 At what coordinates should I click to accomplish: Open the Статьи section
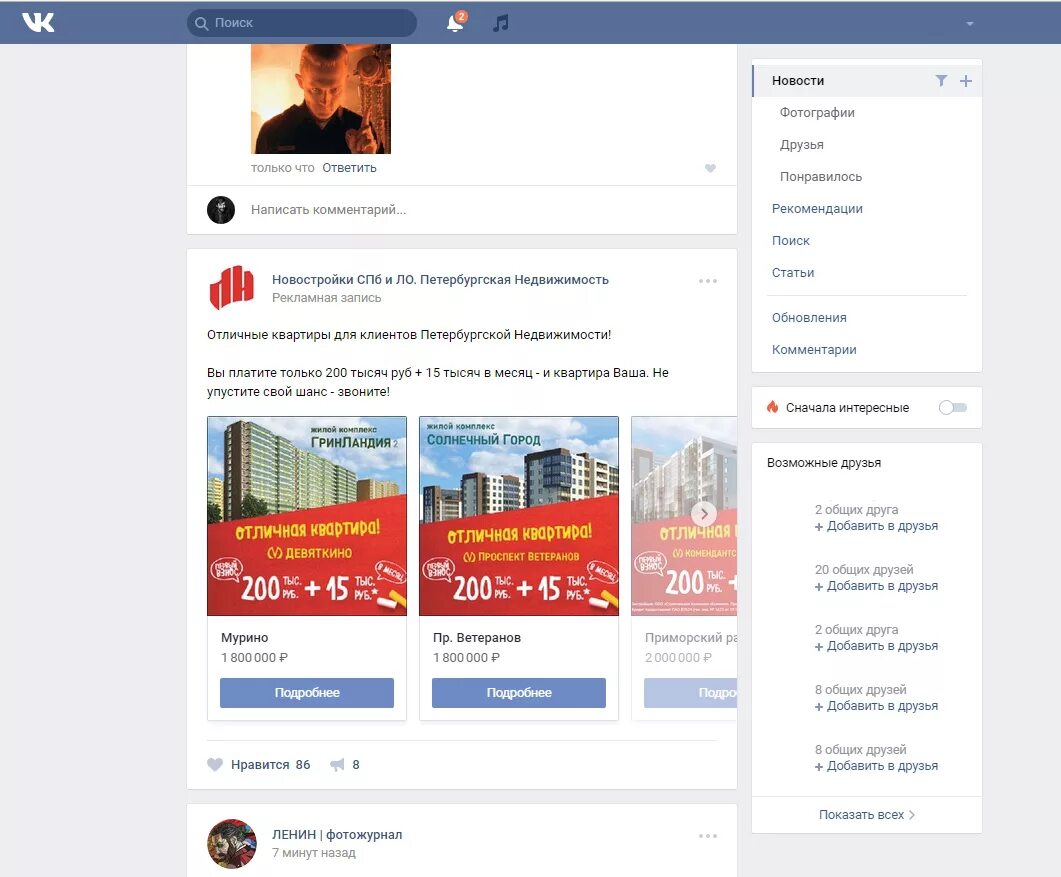[792, 273]
